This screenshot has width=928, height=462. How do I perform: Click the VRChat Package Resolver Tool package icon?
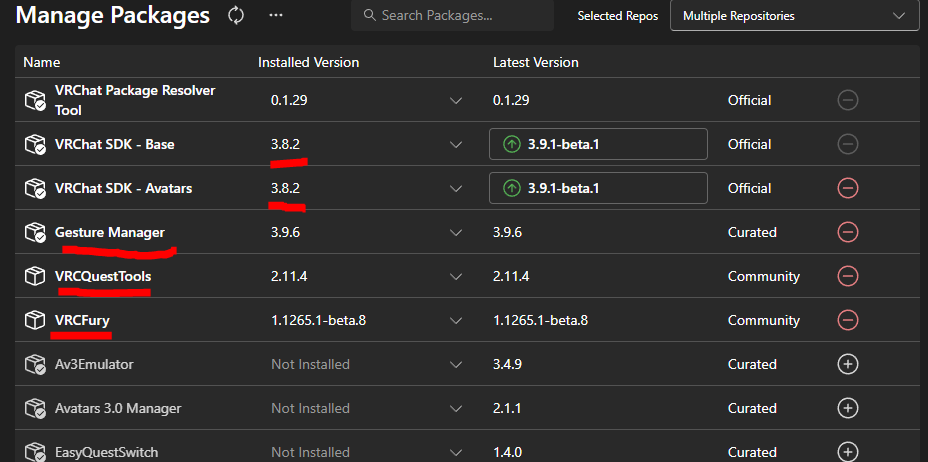pyautogui.click(x=35, y=100)
